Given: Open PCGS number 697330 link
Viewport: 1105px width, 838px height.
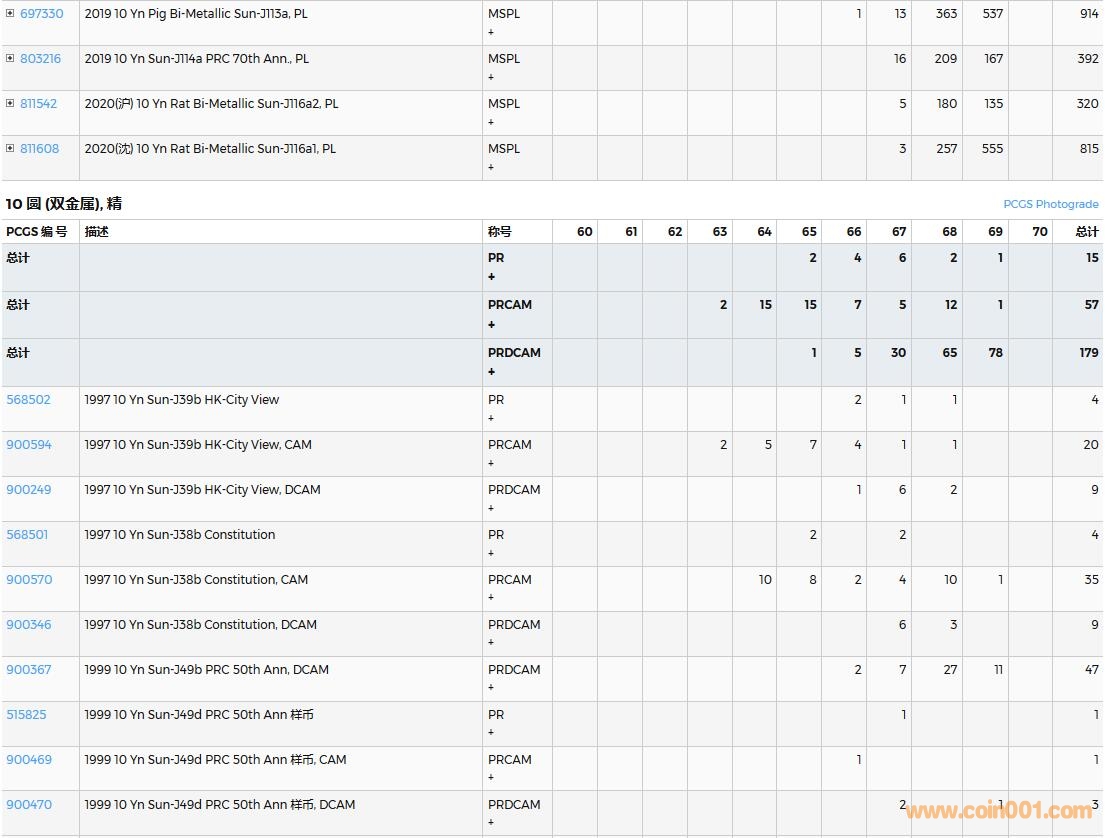Looking at the screenshot, I should (x=41, y=14).
